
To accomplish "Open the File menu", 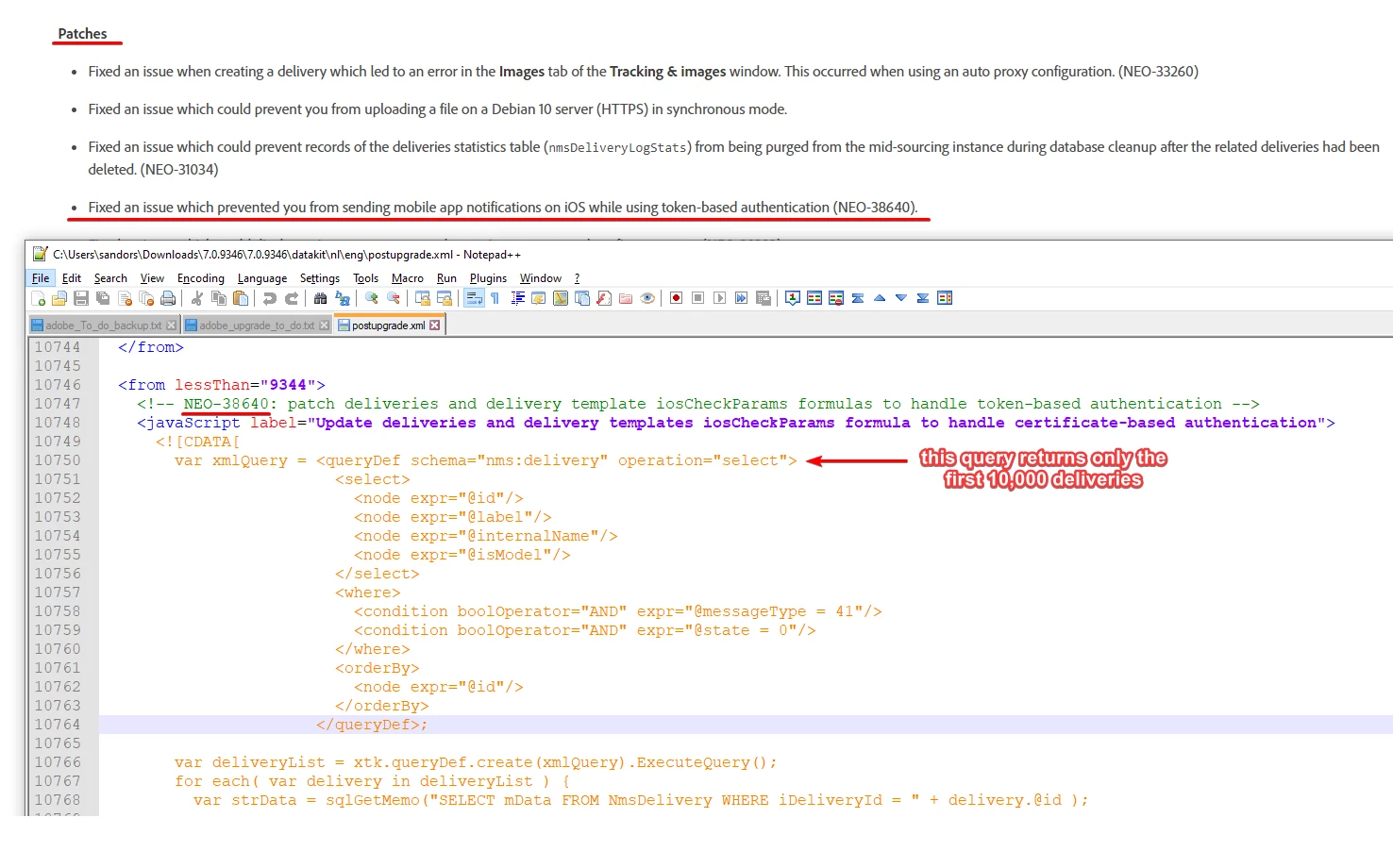I will click(41, 278).
